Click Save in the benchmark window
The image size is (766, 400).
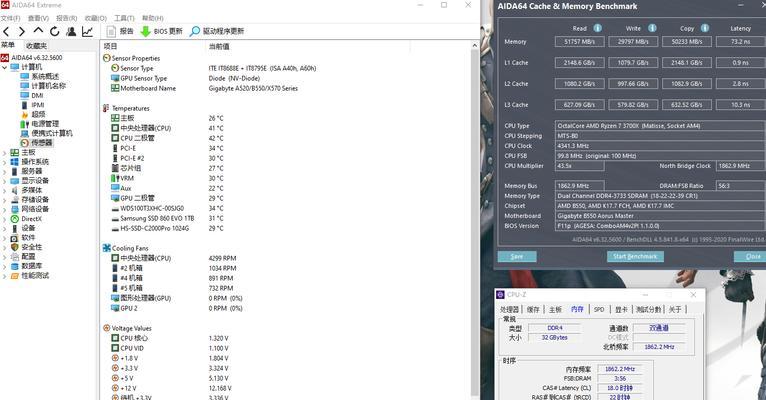[x=517, y=256]
